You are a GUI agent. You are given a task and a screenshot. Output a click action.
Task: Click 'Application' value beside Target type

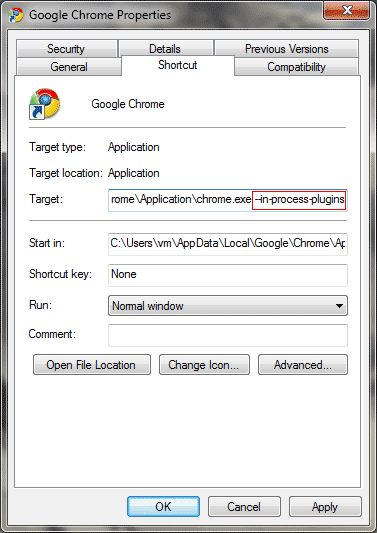pos(134,147)
